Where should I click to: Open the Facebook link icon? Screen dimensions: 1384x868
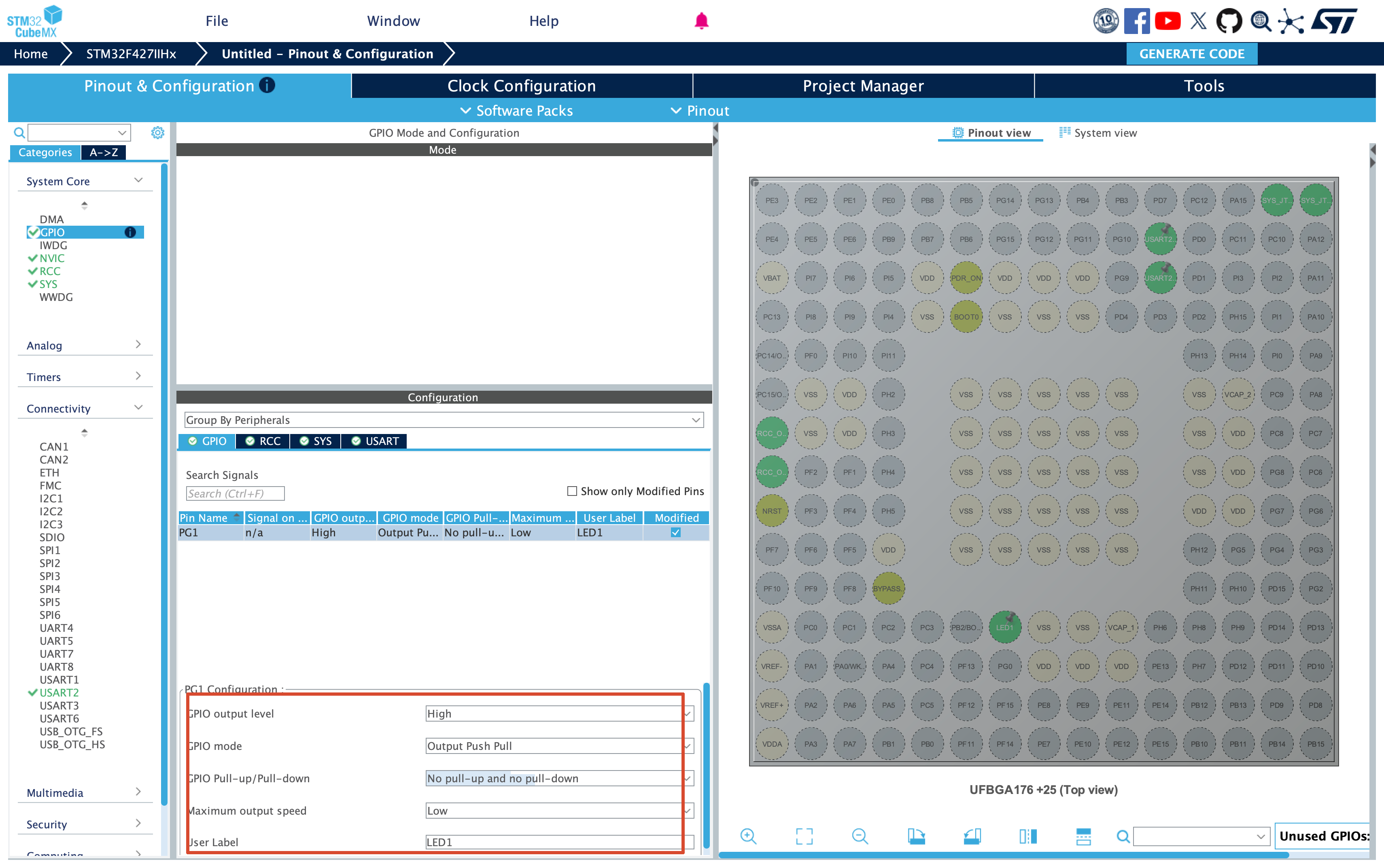1136,21
